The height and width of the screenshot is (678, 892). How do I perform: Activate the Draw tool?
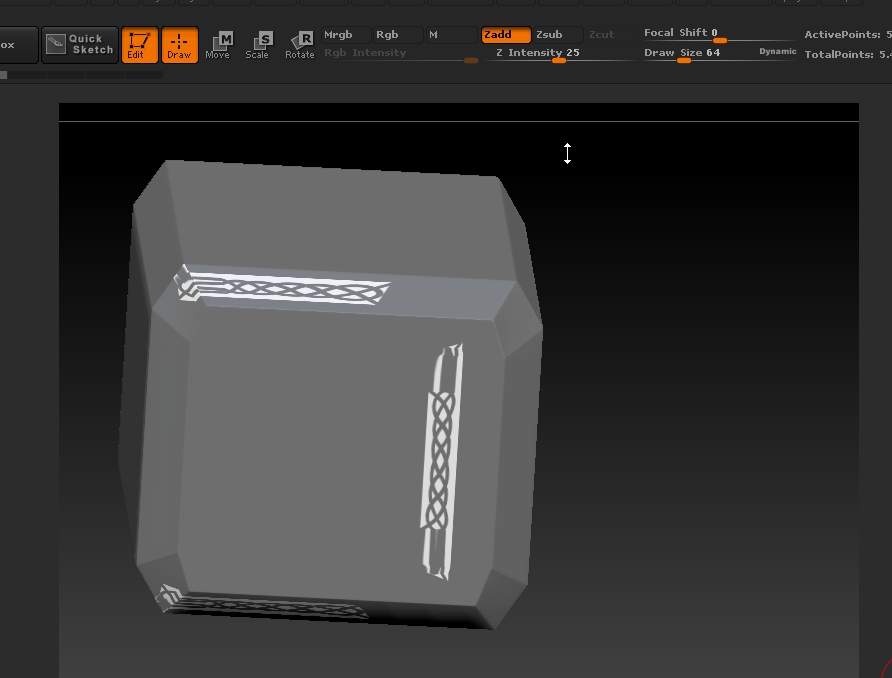point(179,44)
